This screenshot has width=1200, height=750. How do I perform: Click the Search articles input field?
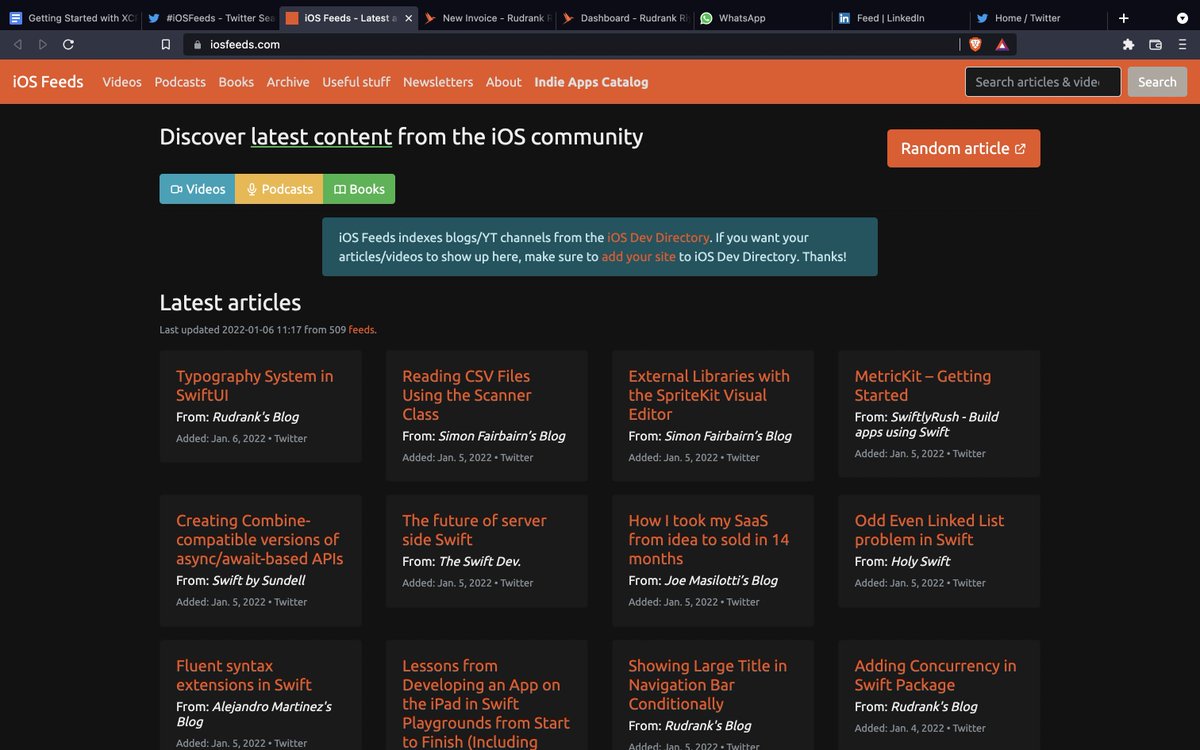point(1043,82)
